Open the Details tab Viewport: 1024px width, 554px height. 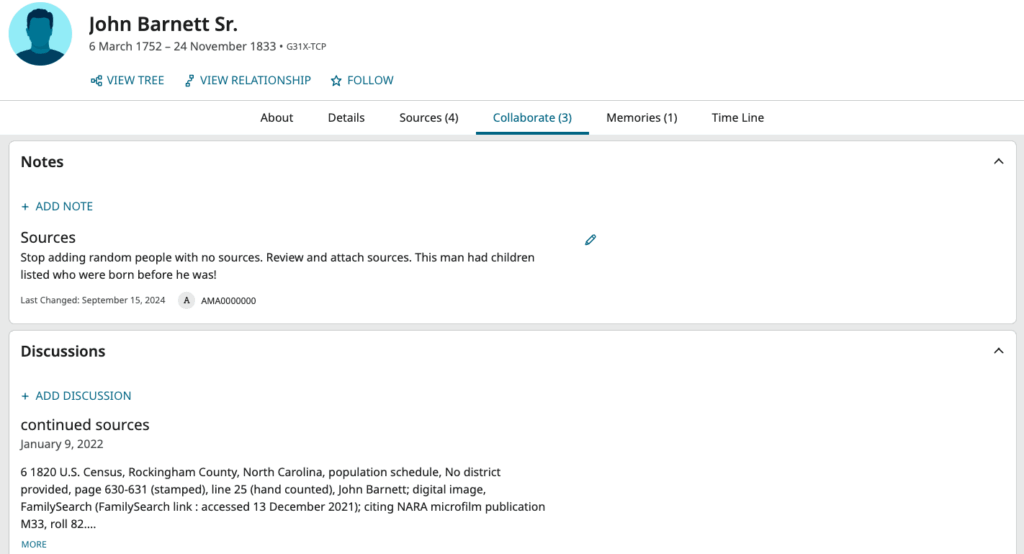(346, 118)
